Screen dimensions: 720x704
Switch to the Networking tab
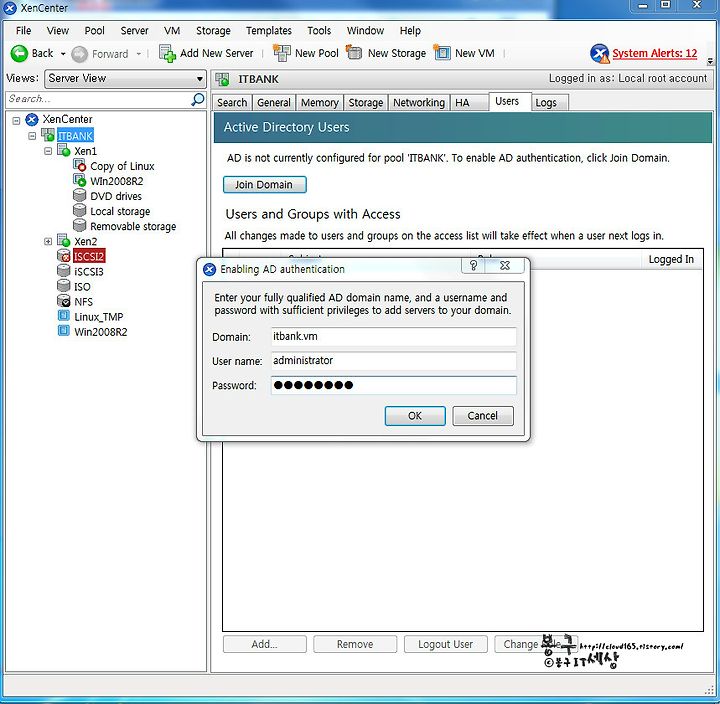tap(419, 102)
